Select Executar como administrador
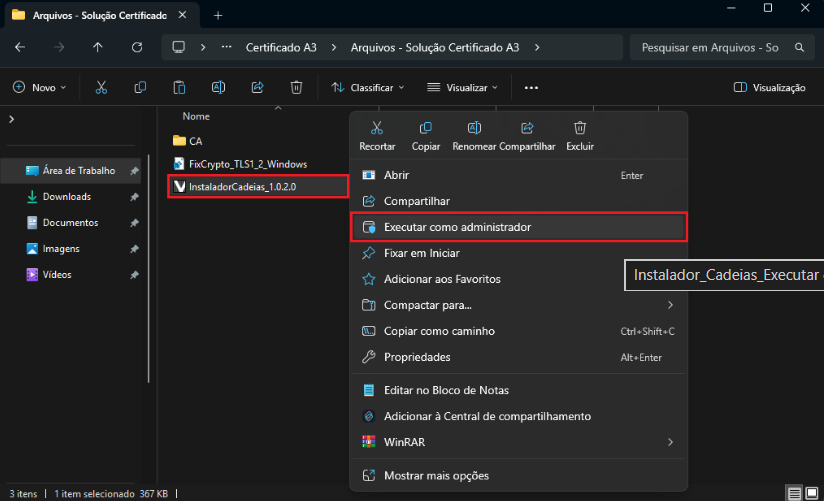 coord(457,227)
